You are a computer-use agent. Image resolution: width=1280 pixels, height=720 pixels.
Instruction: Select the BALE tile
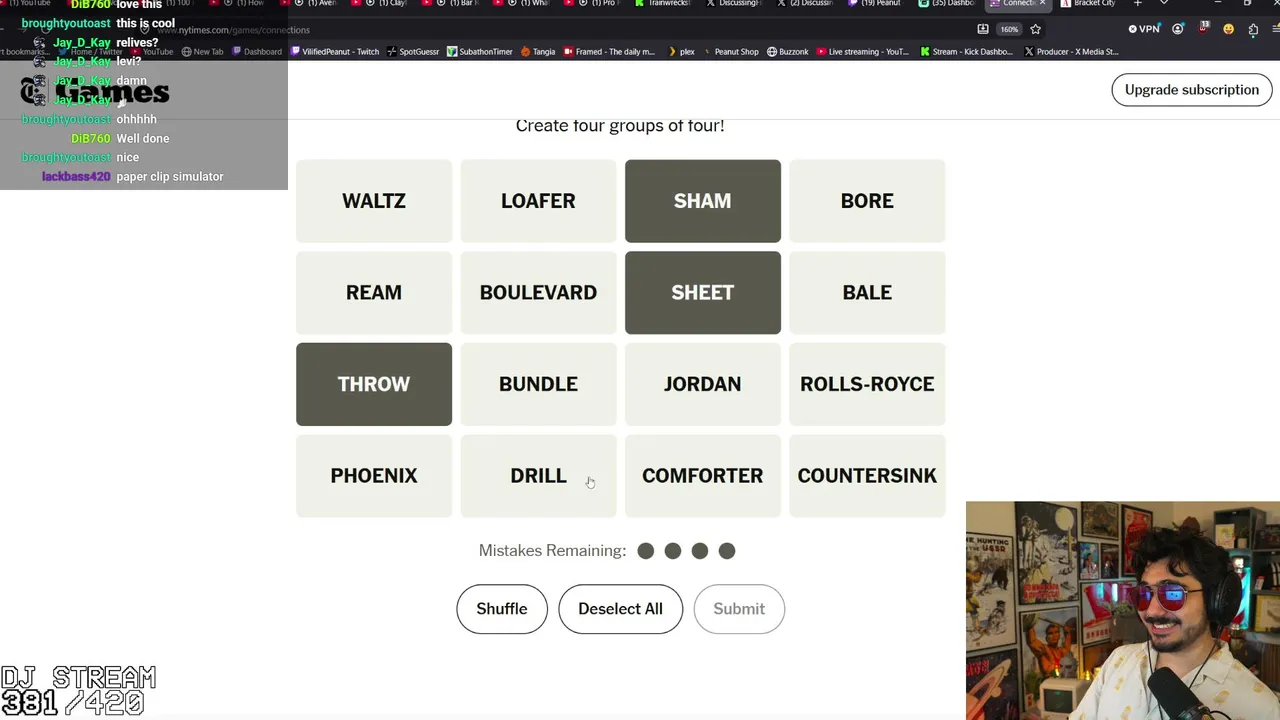pos(867,293)
